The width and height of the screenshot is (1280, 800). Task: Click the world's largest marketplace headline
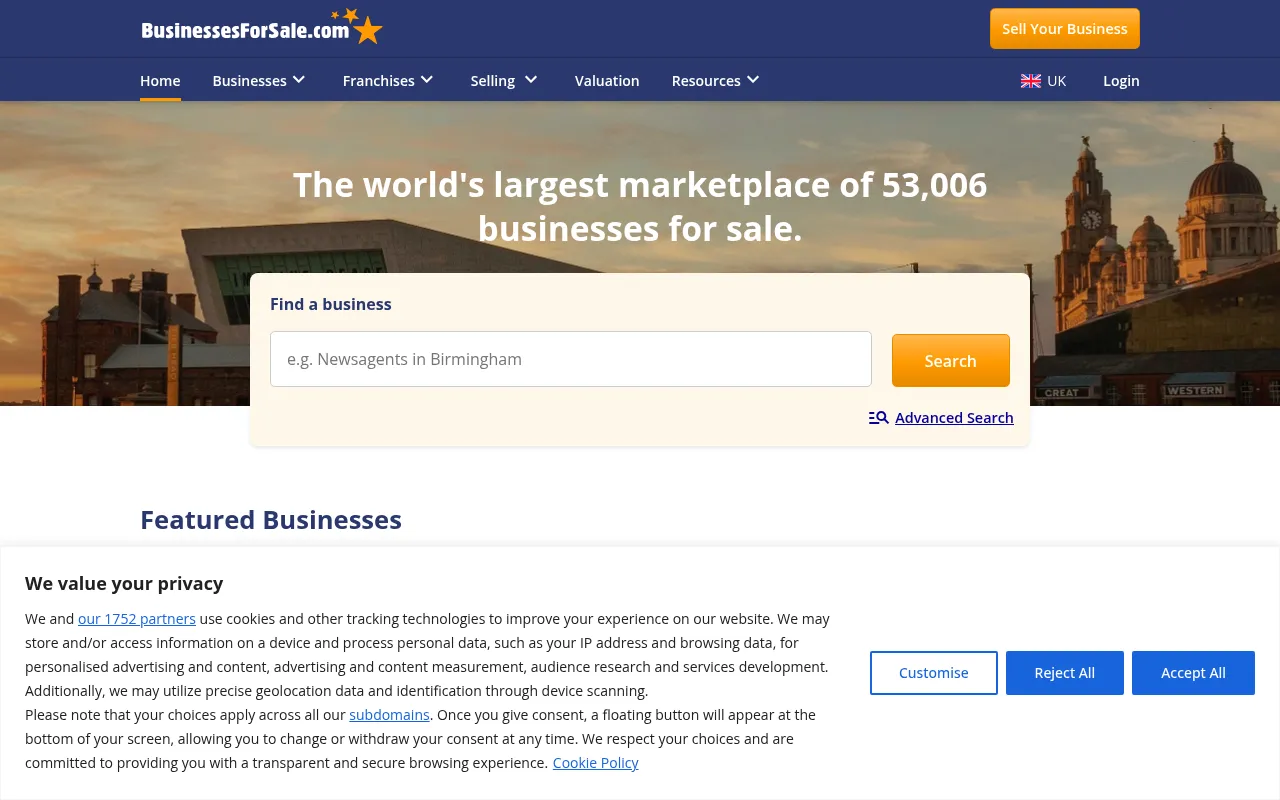(640, 206)
